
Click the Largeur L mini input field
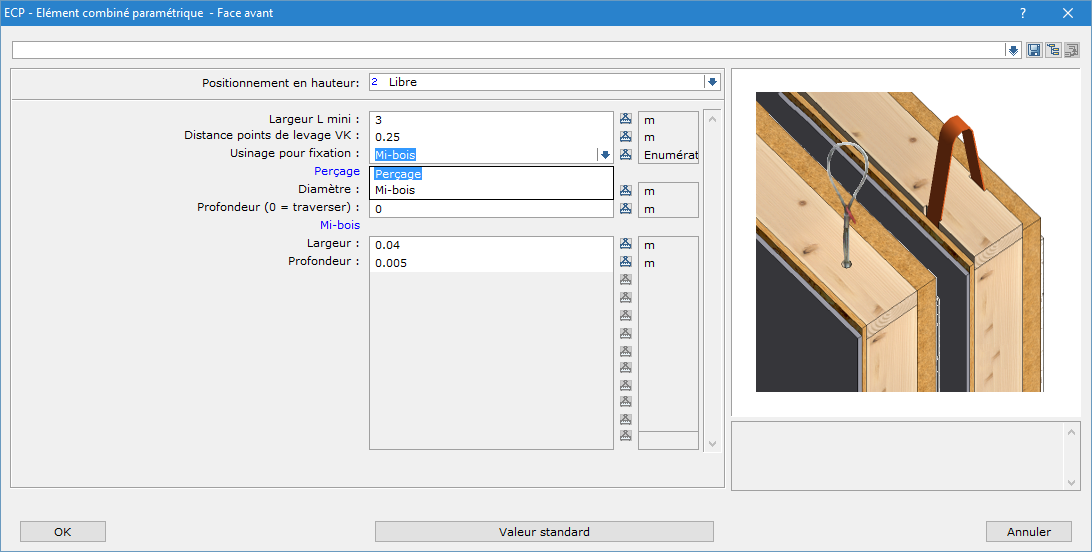(x=490, y=120)
